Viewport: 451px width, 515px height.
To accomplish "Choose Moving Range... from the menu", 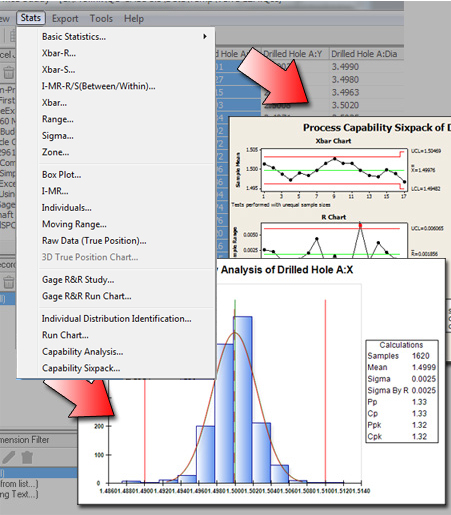I will coord(116,224).
